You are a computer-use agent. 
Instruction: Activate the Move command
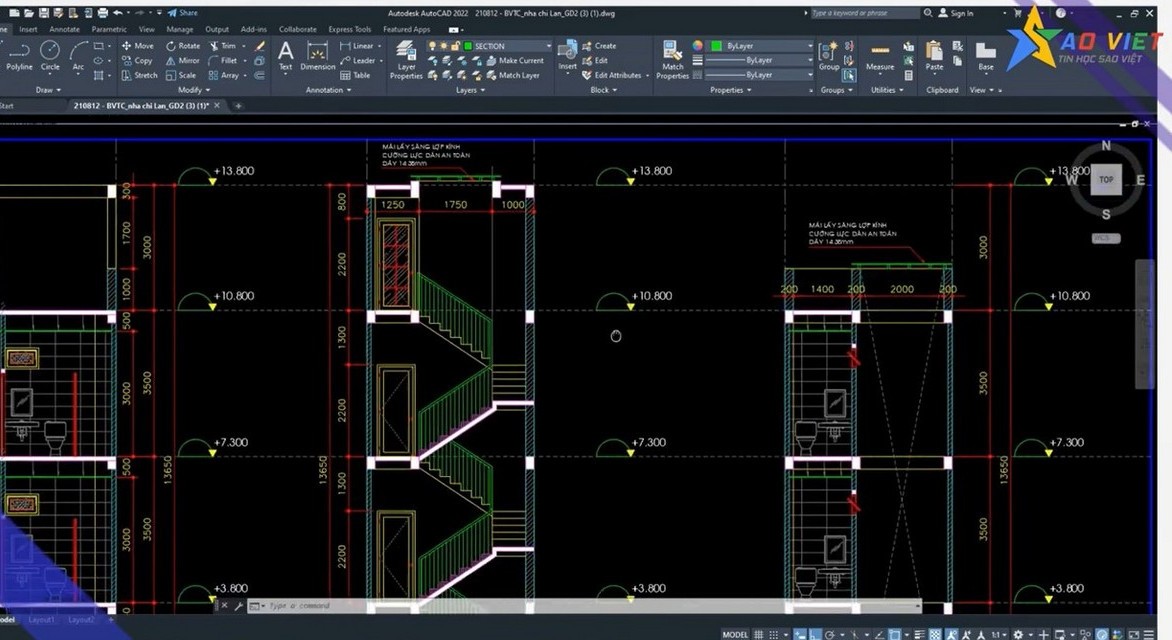[137, 45]
